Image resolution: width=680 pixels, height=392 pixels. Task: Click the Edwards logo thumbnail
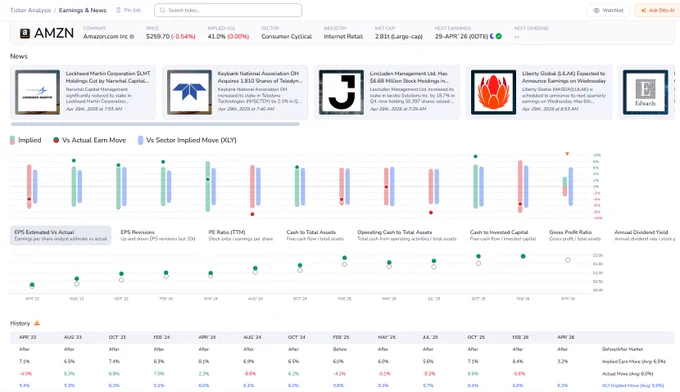click(645, 92)
